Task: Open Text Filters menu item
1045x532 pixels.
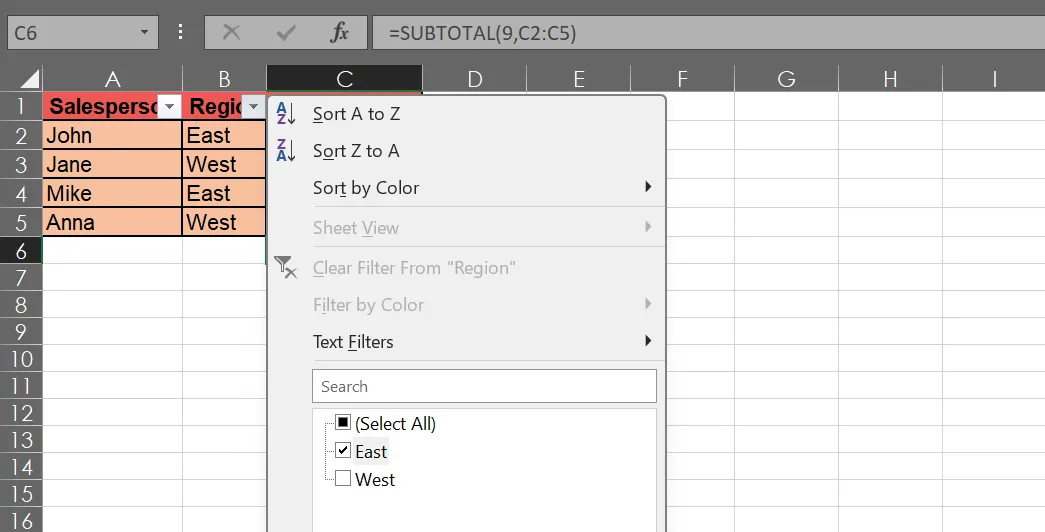Action: click(x=467, y=341)
